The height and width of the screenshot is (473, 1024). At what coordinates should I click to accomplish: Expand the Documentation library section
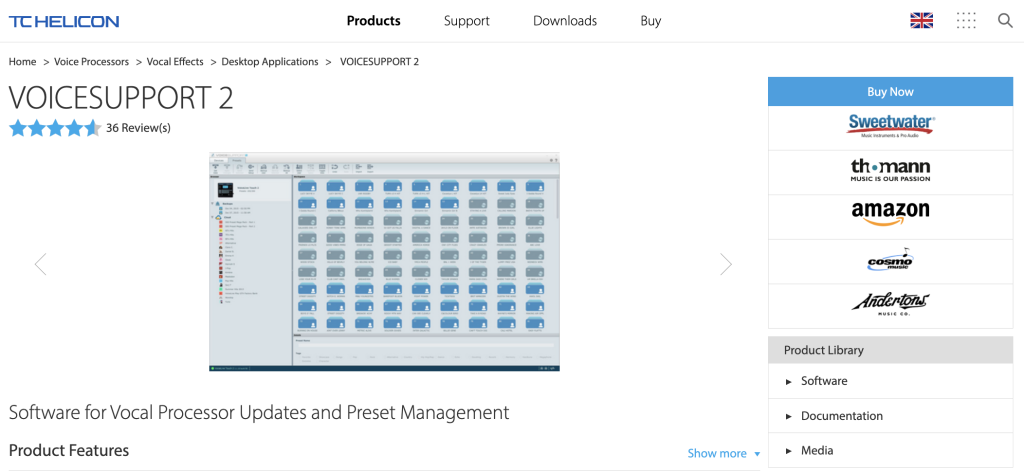[x=890, y=416]
